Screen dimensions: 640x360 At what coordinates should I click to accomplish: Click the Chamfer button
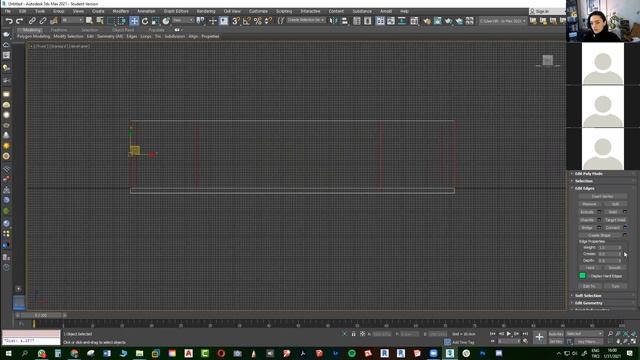tap(587, 220)
